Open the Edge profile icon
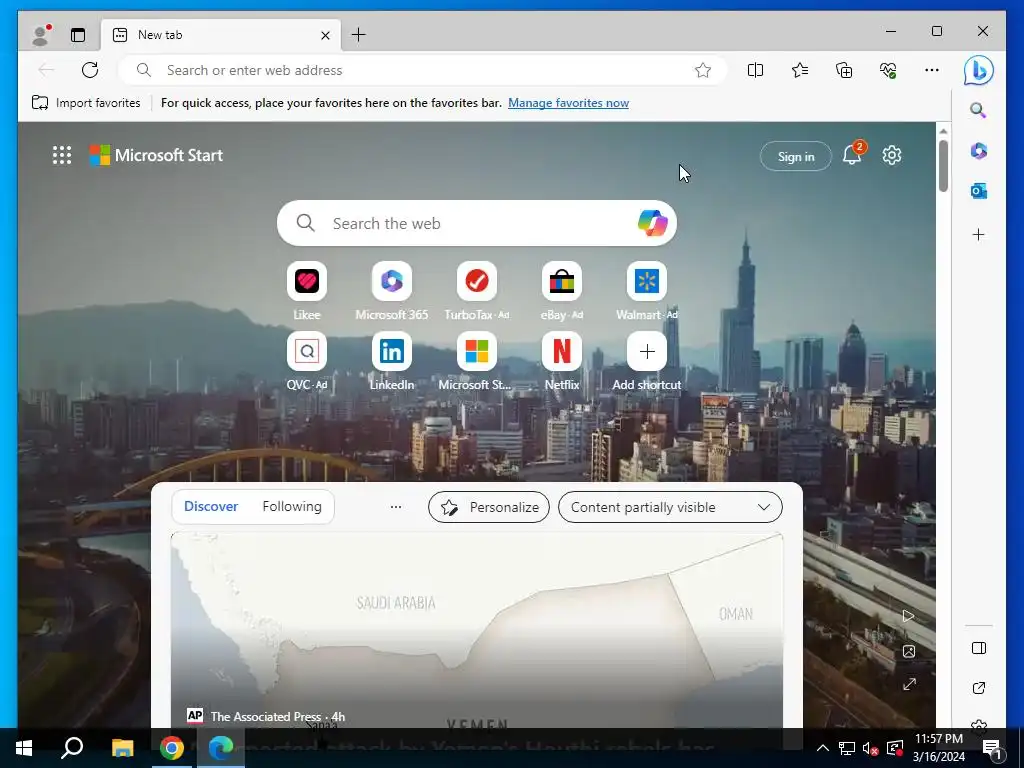 click(41, 35)
